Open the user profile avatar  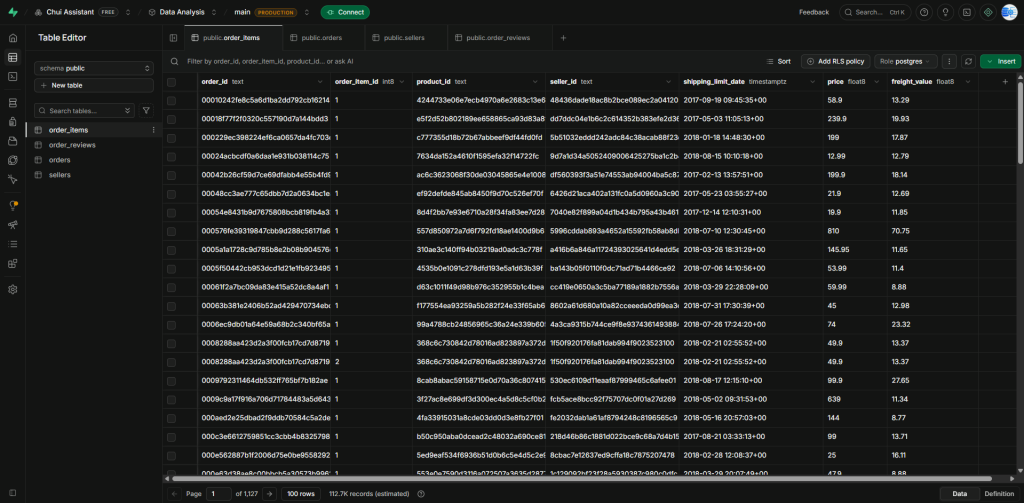tap(1009, 12)
